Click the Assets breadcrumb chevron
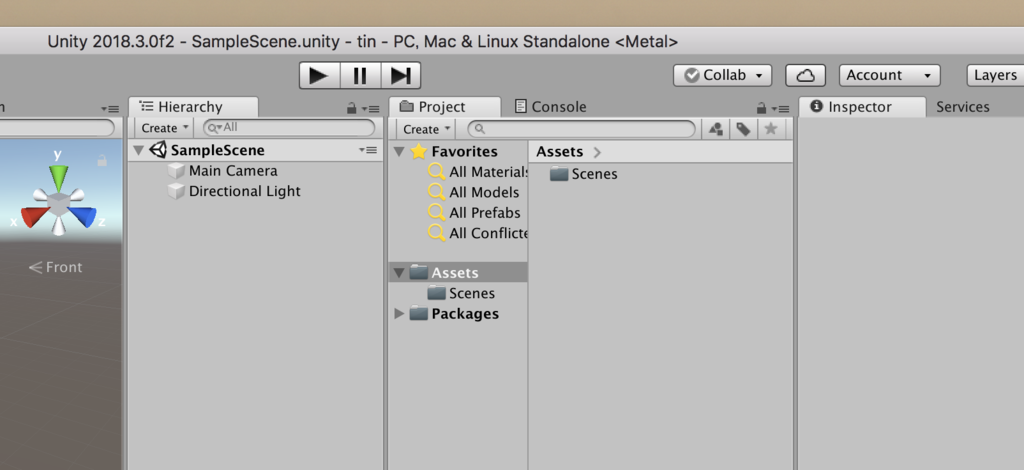 597,153
